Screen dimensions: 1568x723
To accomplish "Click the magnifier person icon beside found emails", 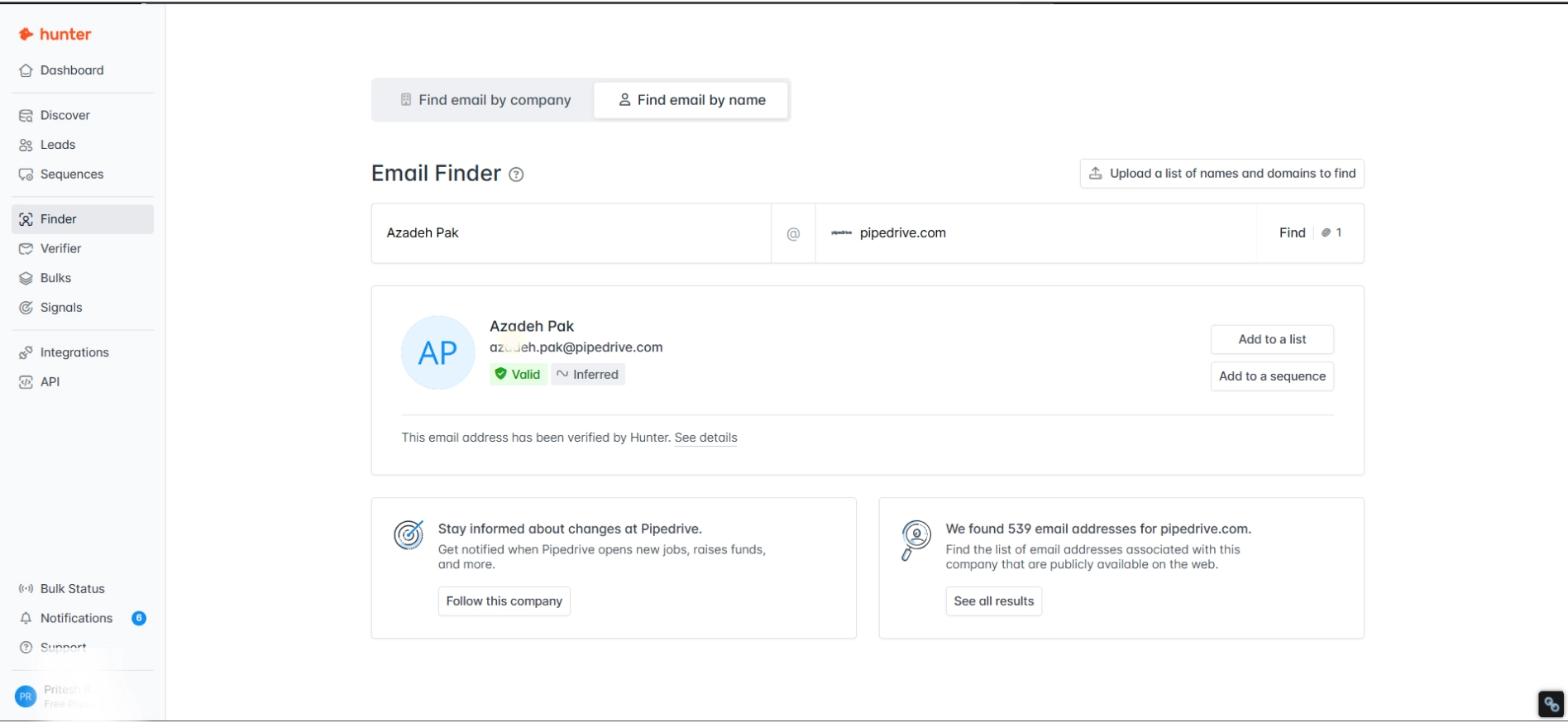I will click(x=915, y=541).
